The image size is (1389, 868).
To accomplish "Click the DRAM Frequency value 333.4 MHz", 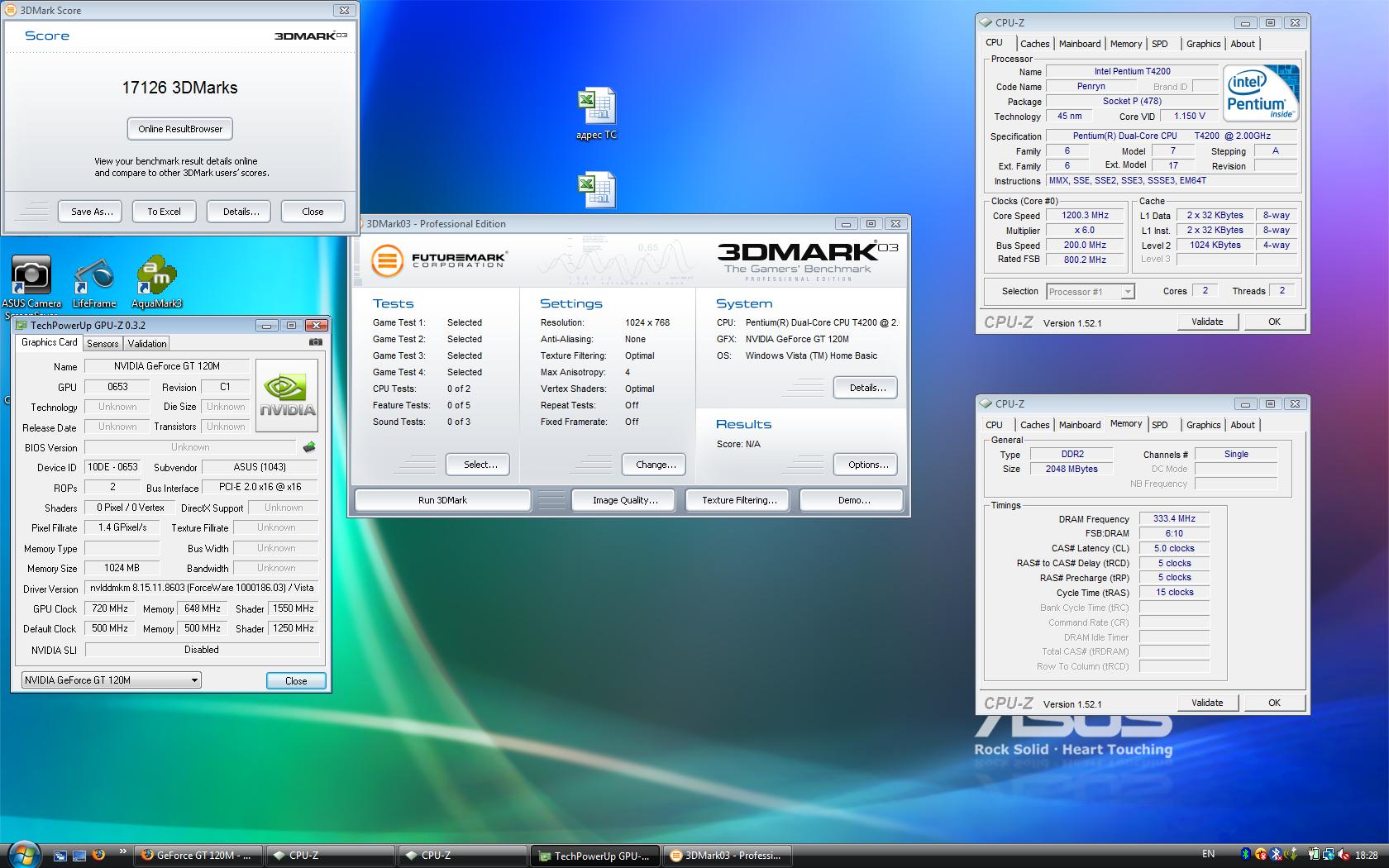I will pyautogui.click(x=1174, y=519).
